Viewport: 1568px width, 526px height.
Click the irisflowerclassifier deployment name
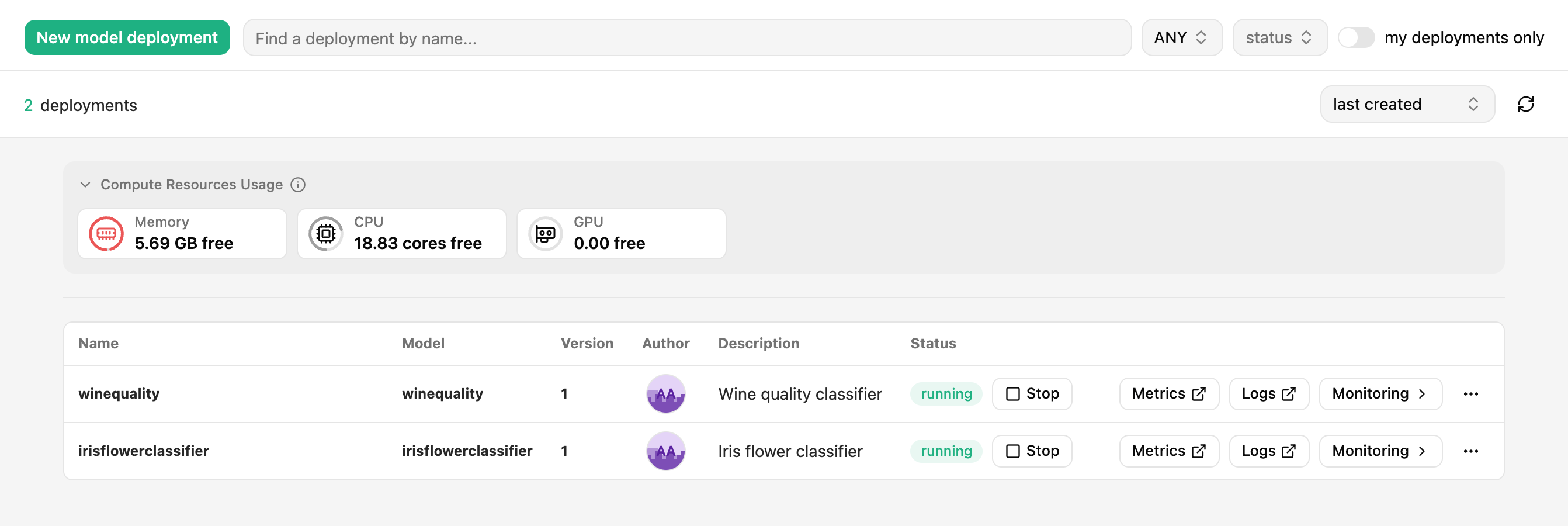point(144,451)
